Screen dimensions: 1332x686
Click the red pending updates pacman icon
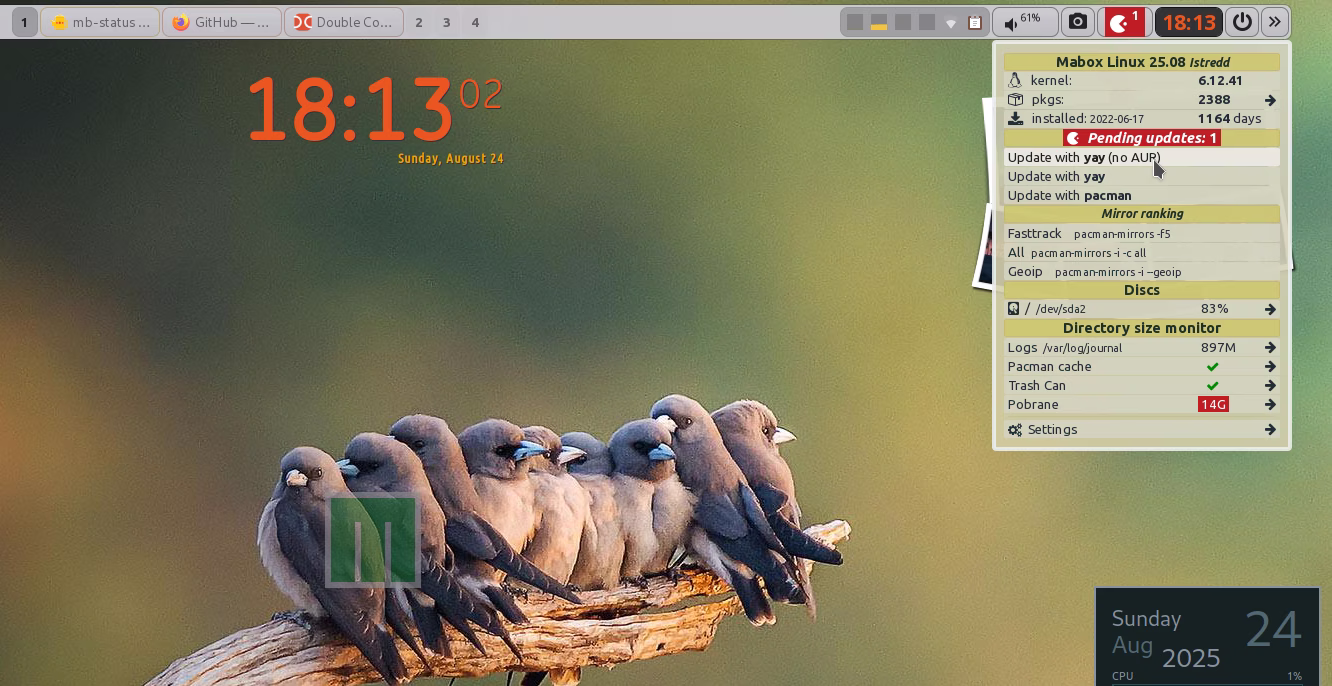1124,22
